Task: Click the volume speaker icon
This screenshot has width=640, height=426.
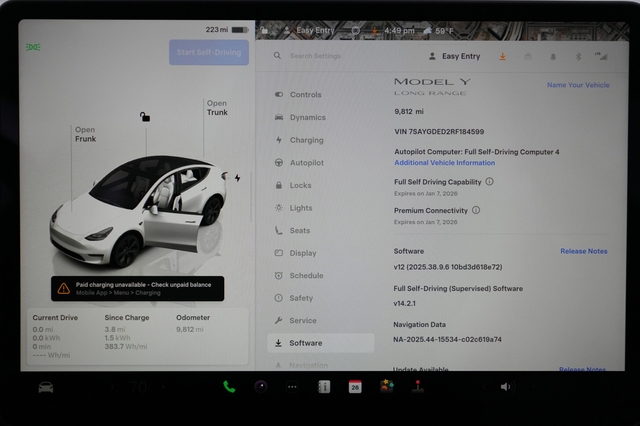Action: (506, 386)
